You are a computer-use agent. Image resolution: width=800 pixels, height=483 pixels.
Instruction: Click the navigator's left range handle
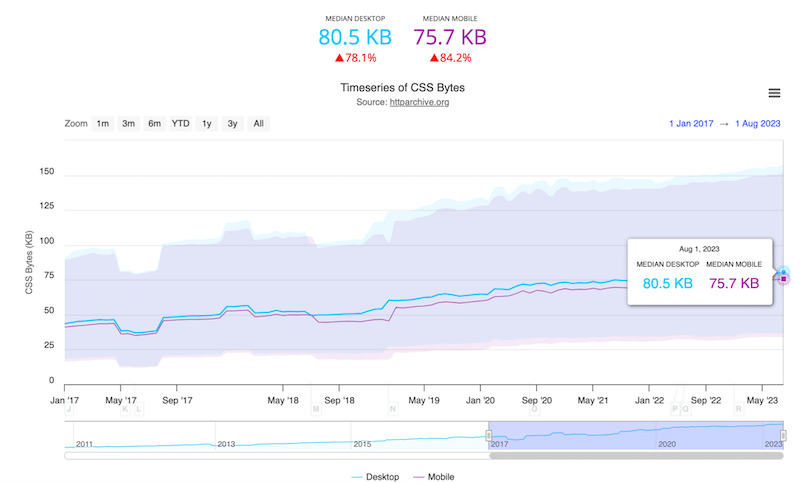point(489,435)
